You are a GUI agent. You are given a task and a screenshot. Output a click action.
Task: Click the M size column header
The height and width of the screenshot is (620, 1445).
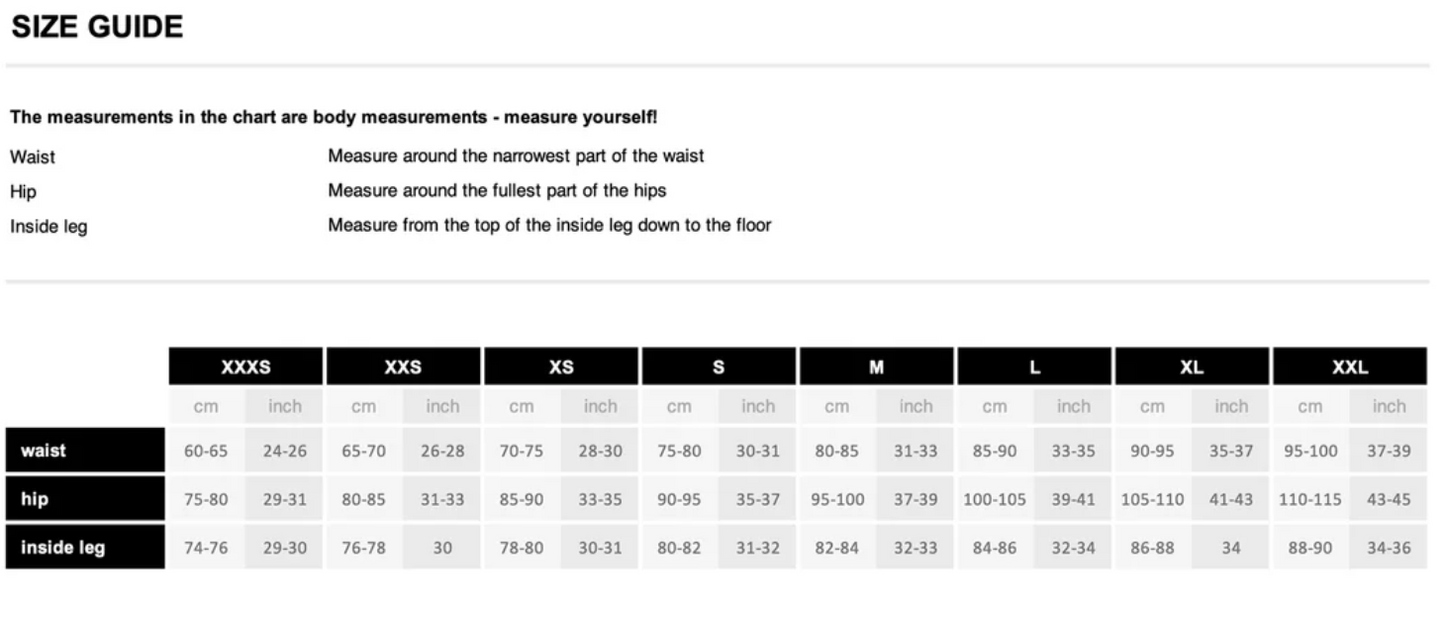tap(876, 367)
